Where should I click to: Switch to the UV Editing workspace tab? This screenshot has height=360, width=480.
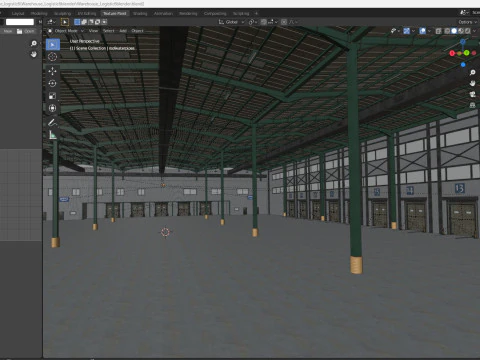click(x=87, y=13)
